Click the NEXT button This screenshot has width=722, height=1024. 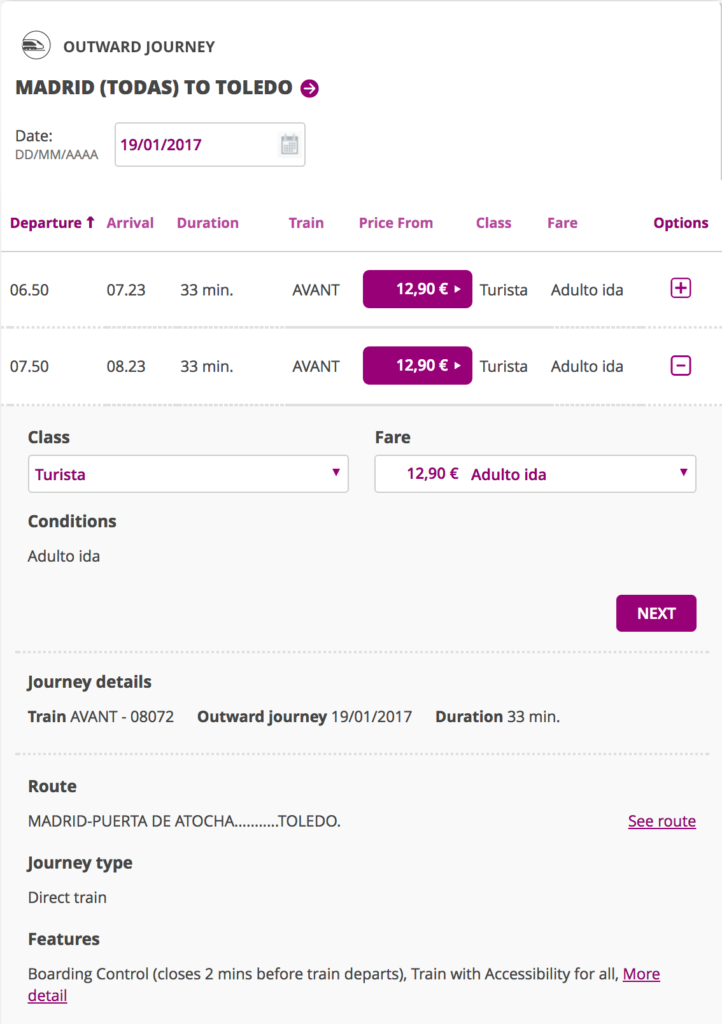tap(656, 613)
